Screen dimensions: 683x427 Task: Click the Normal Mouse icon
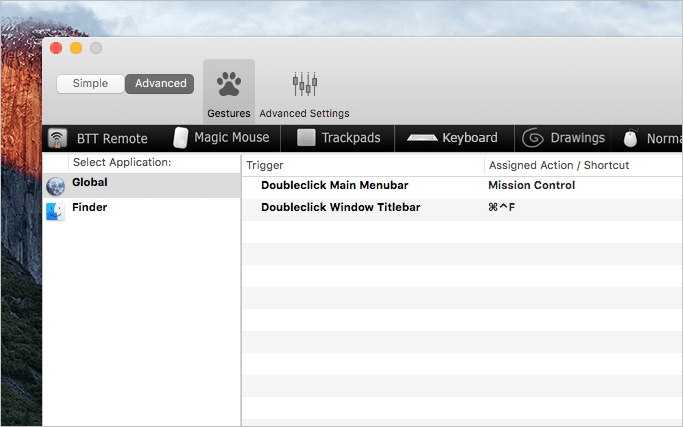pyautogui.click(x=630, y=138)
